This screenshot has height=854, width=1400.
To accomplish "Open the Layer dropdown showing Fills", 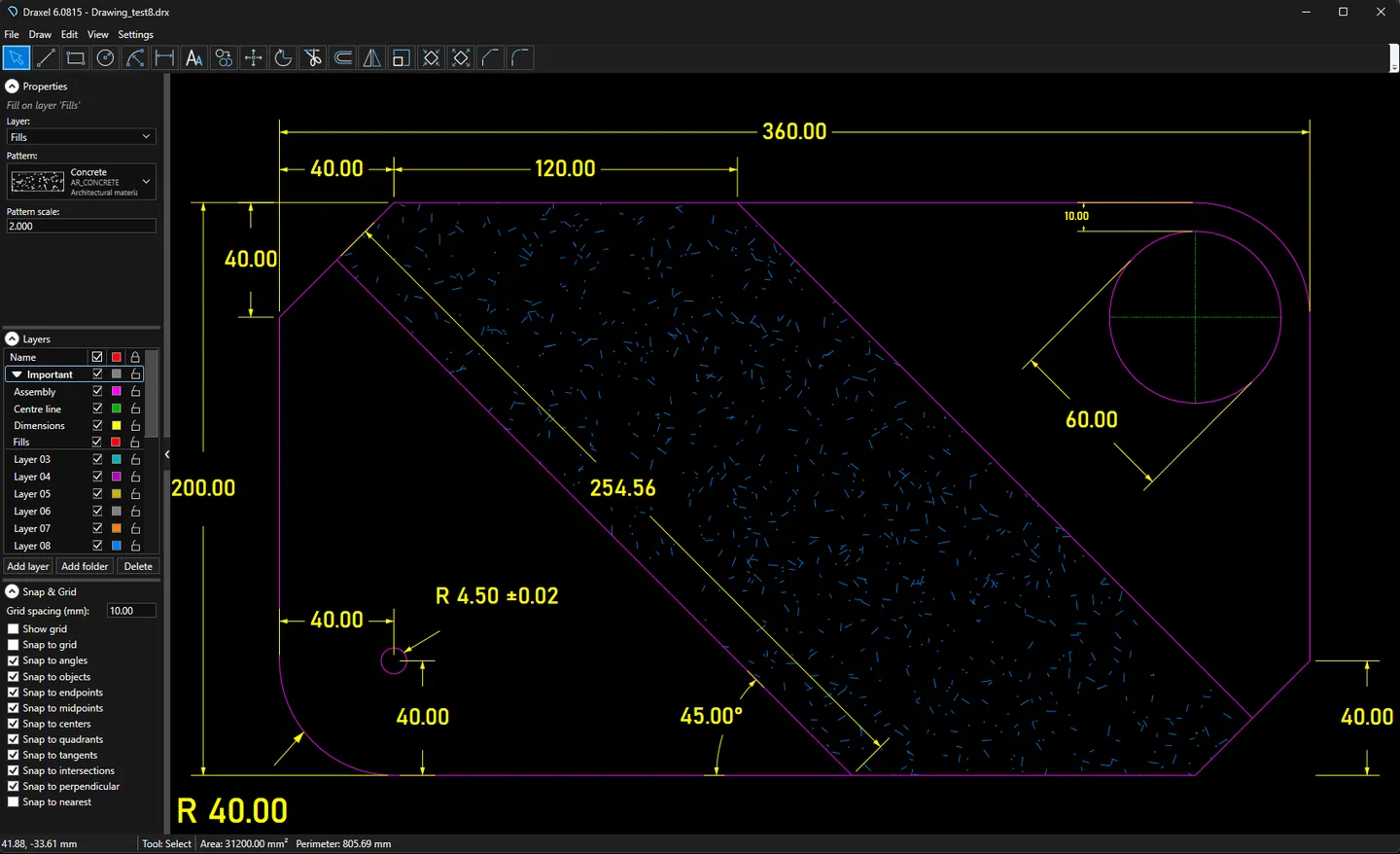I will coord(81,137).
